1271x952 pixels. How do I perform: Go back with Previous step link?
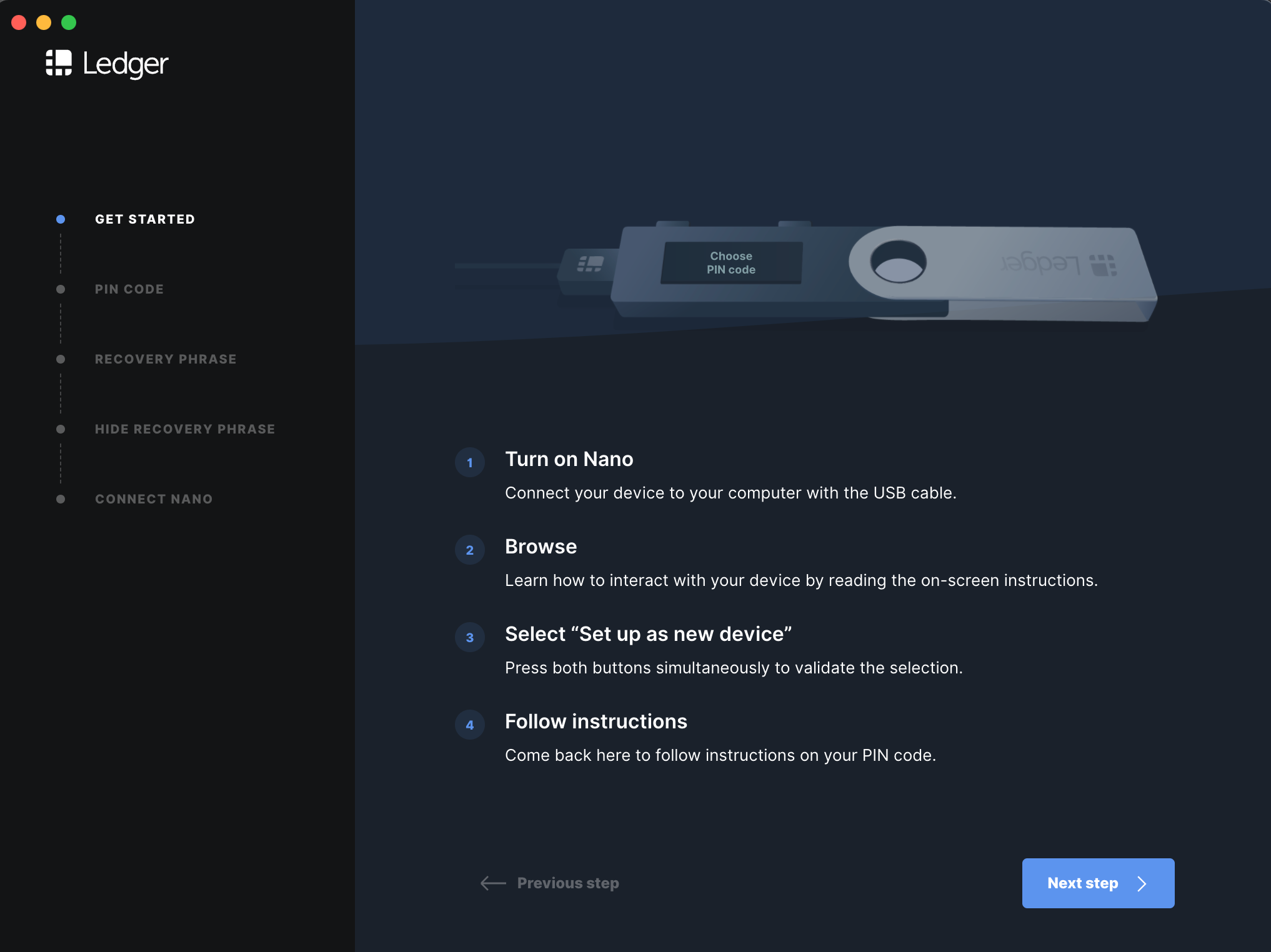[x=568, y=883]
